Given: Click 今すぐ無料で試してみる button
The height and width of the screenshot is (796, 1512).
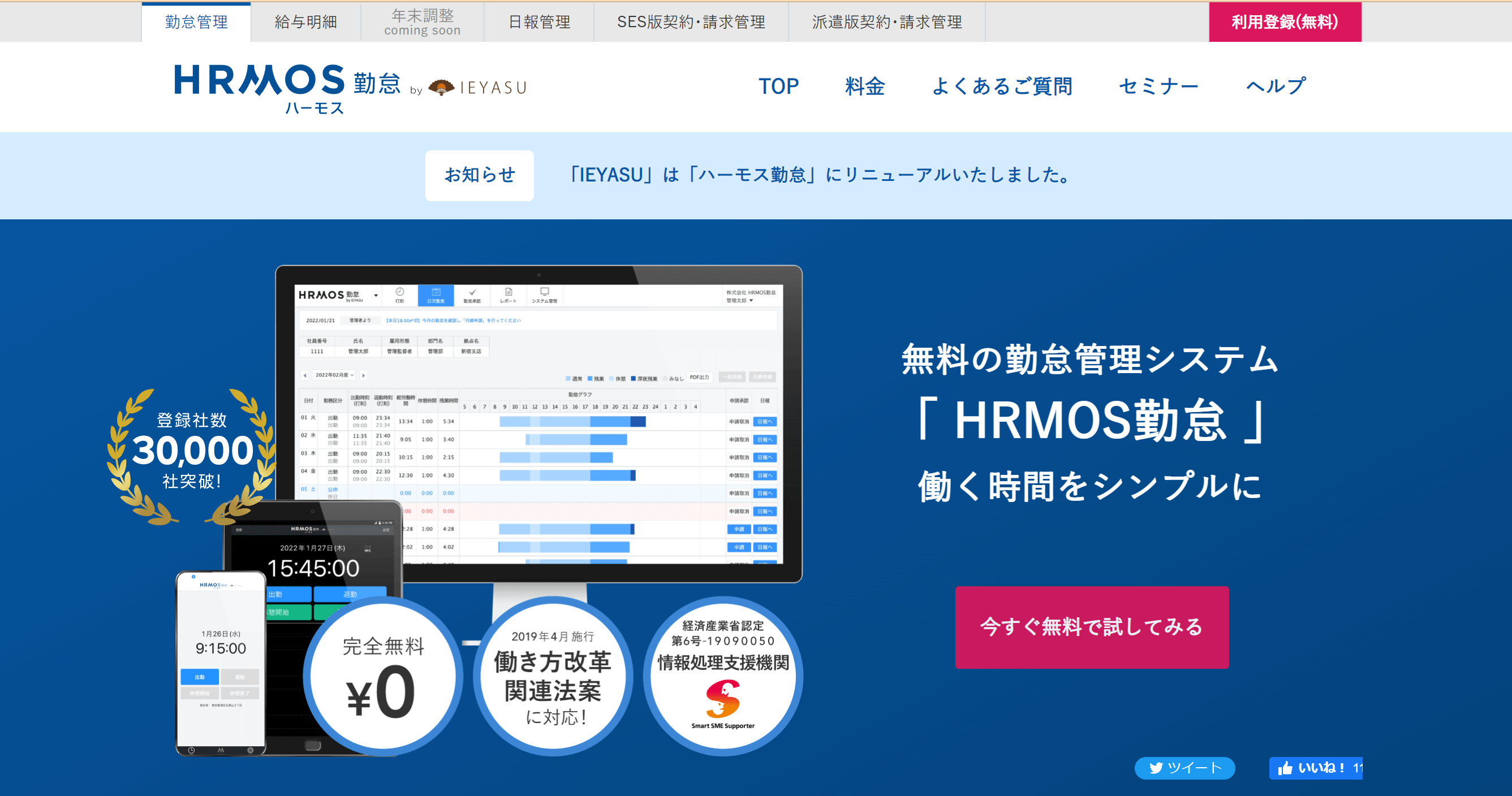Looking at the screenshot, I should (1092, 626).
